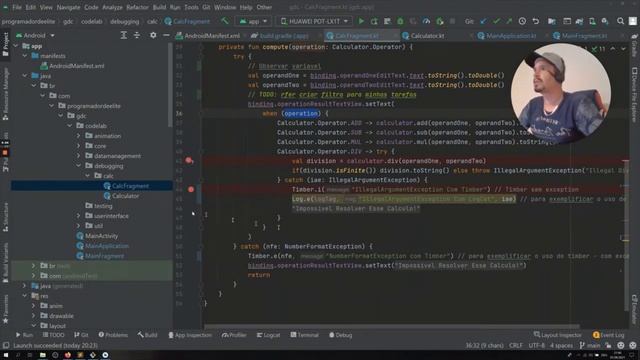Start debugging with the green bug icon
The image size is (640, 360).
pos(400,21)
